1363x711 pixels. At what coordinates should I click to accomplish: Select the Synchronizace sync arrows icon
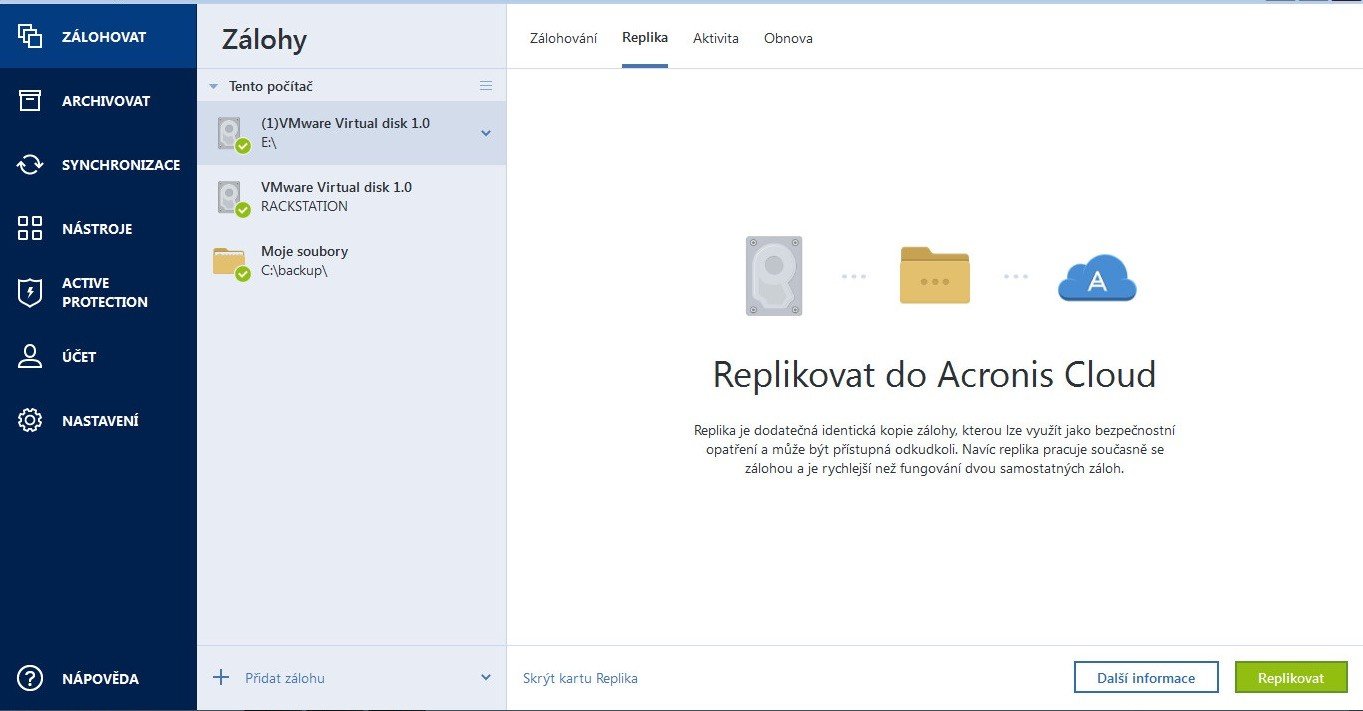[30, 165]
